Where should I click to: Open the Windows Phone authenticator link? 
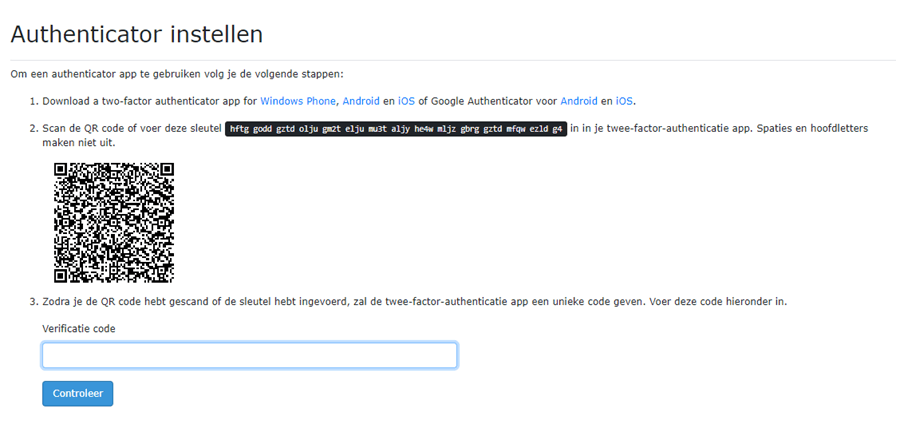pyautogui.click(x=297, y=101)
